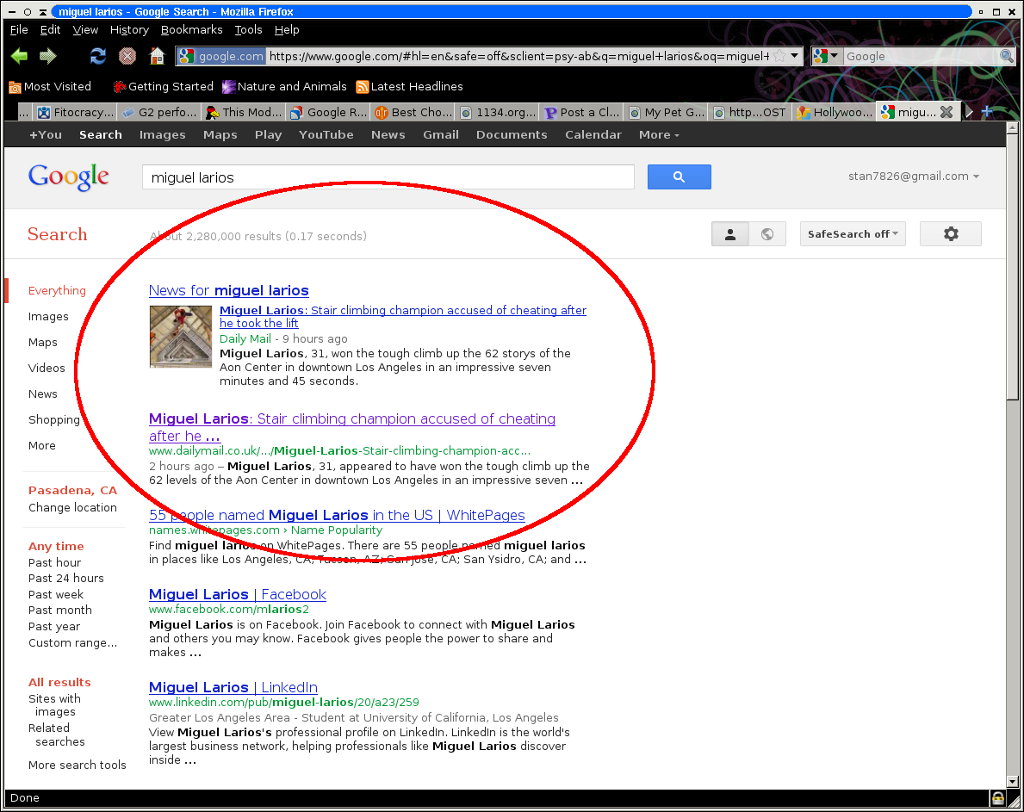This screenshot has width=1024, height=812.
Task: Click the Google logo
Action: tap(69, 177)
